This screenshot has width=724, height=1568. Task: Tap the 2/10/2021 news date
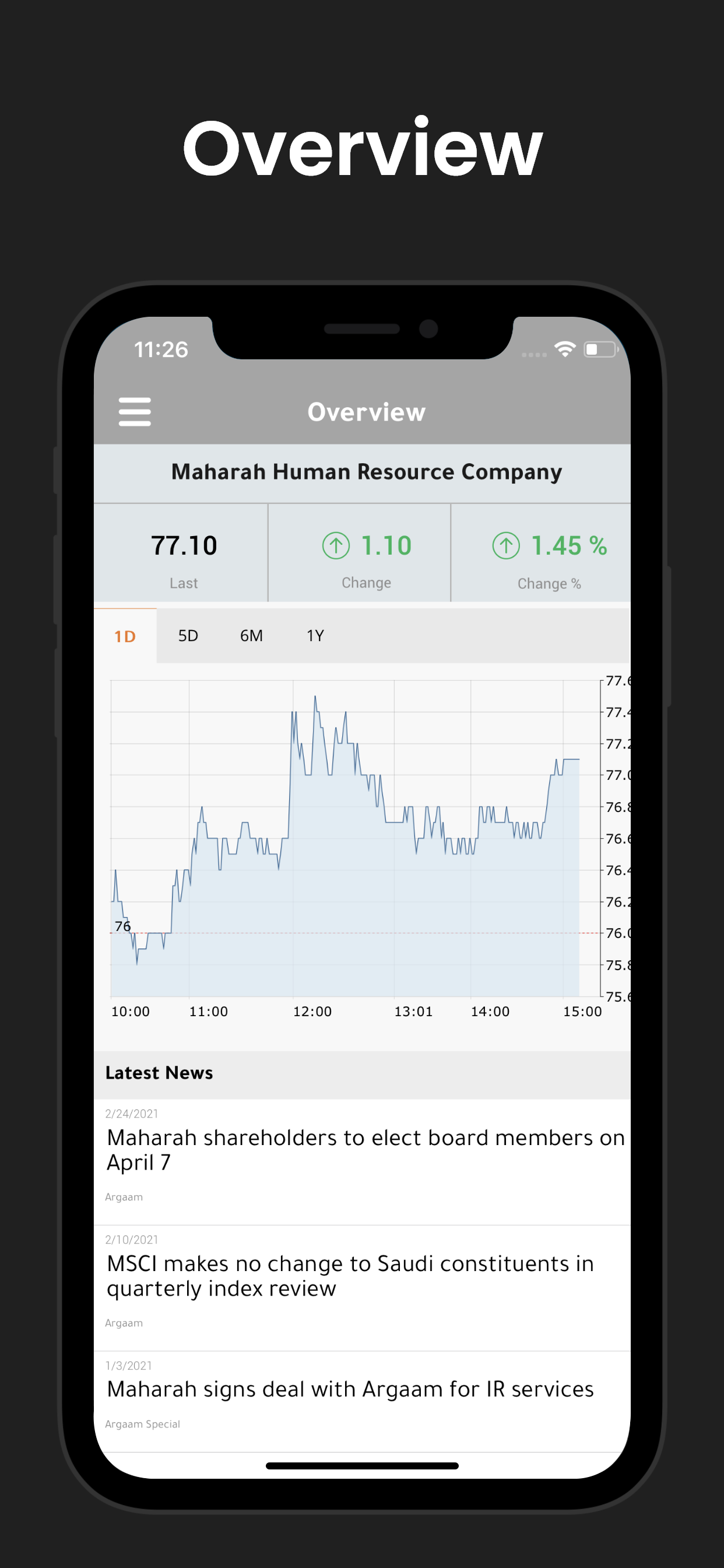click(x=131, y=1240)
